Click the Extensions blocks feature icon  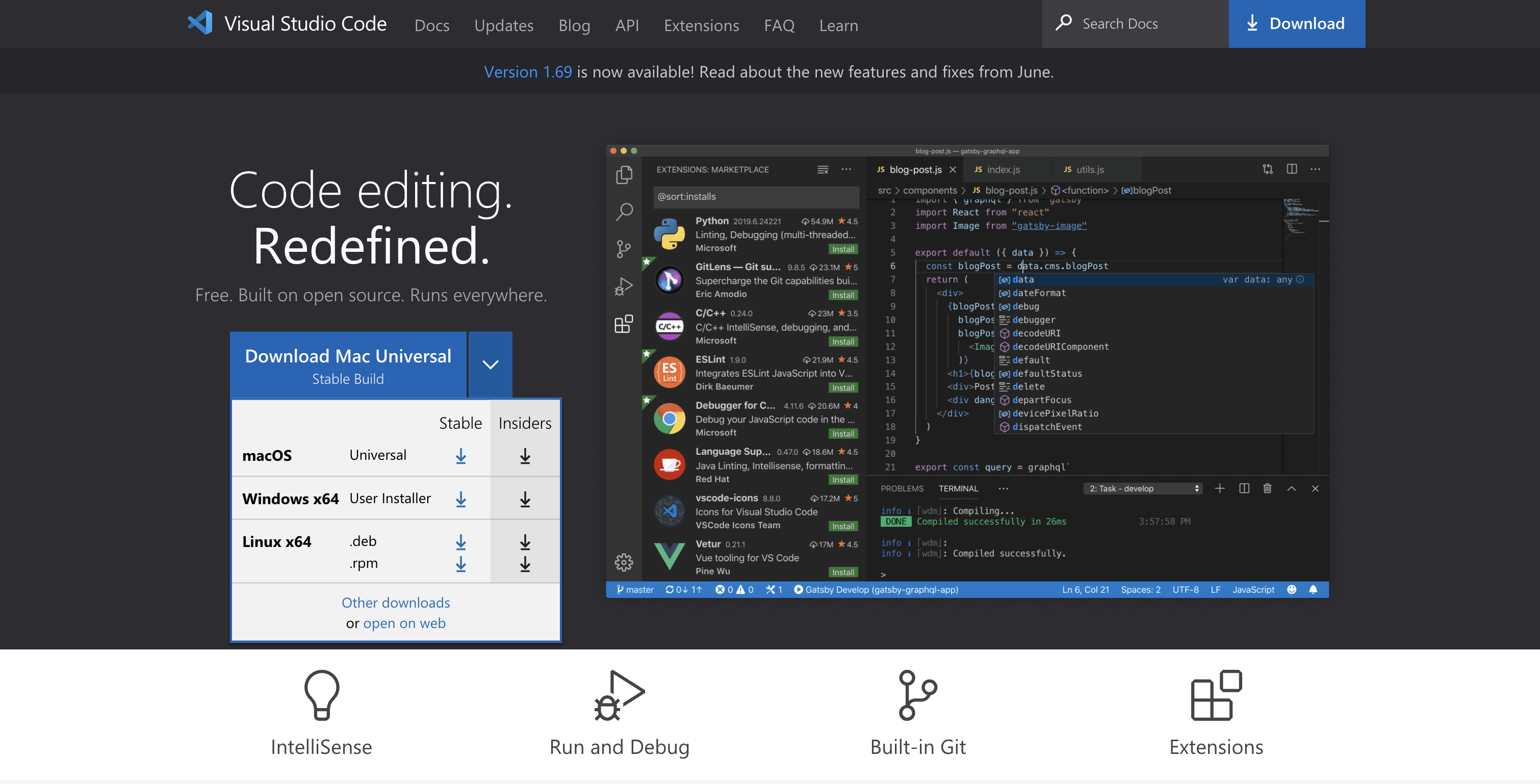pyautogui.click(x=1216, y=695)
